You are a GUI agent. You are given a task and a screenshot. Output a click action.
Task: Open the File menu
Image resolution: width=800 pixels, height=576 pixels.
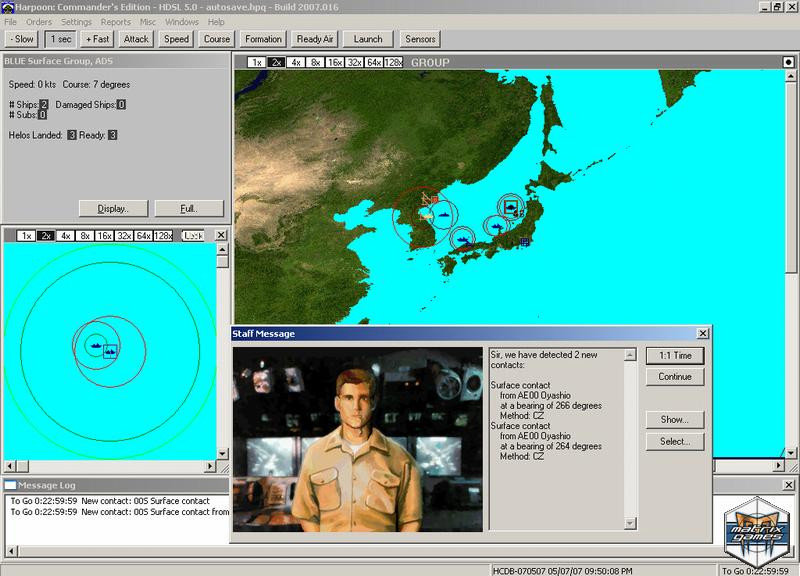(11, 22)
